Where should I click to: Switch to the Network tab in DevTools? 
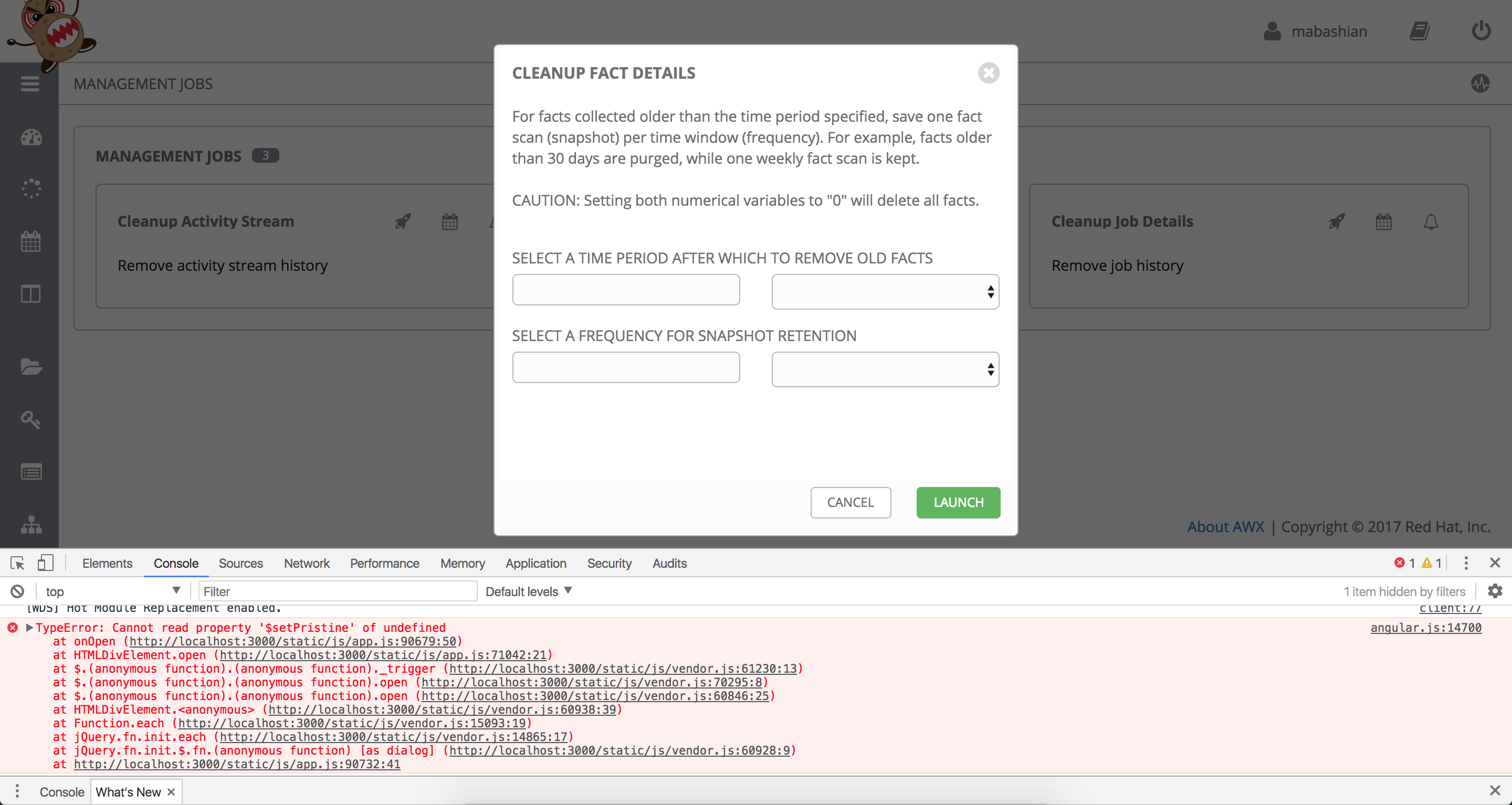(x=307, y=563)
